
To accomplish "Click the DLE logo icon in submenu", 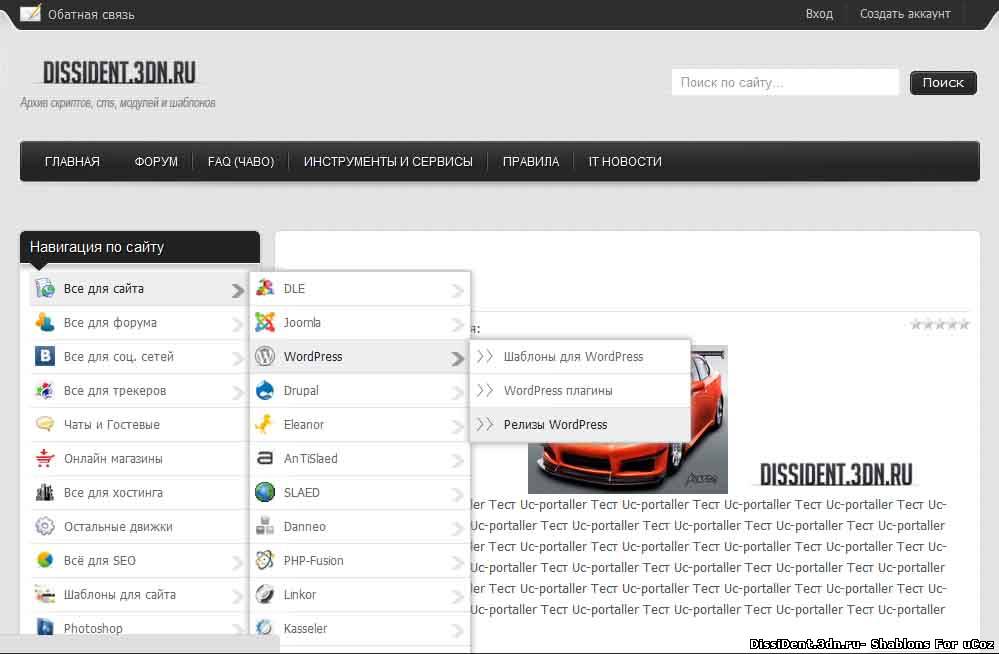I will point(264,288).
